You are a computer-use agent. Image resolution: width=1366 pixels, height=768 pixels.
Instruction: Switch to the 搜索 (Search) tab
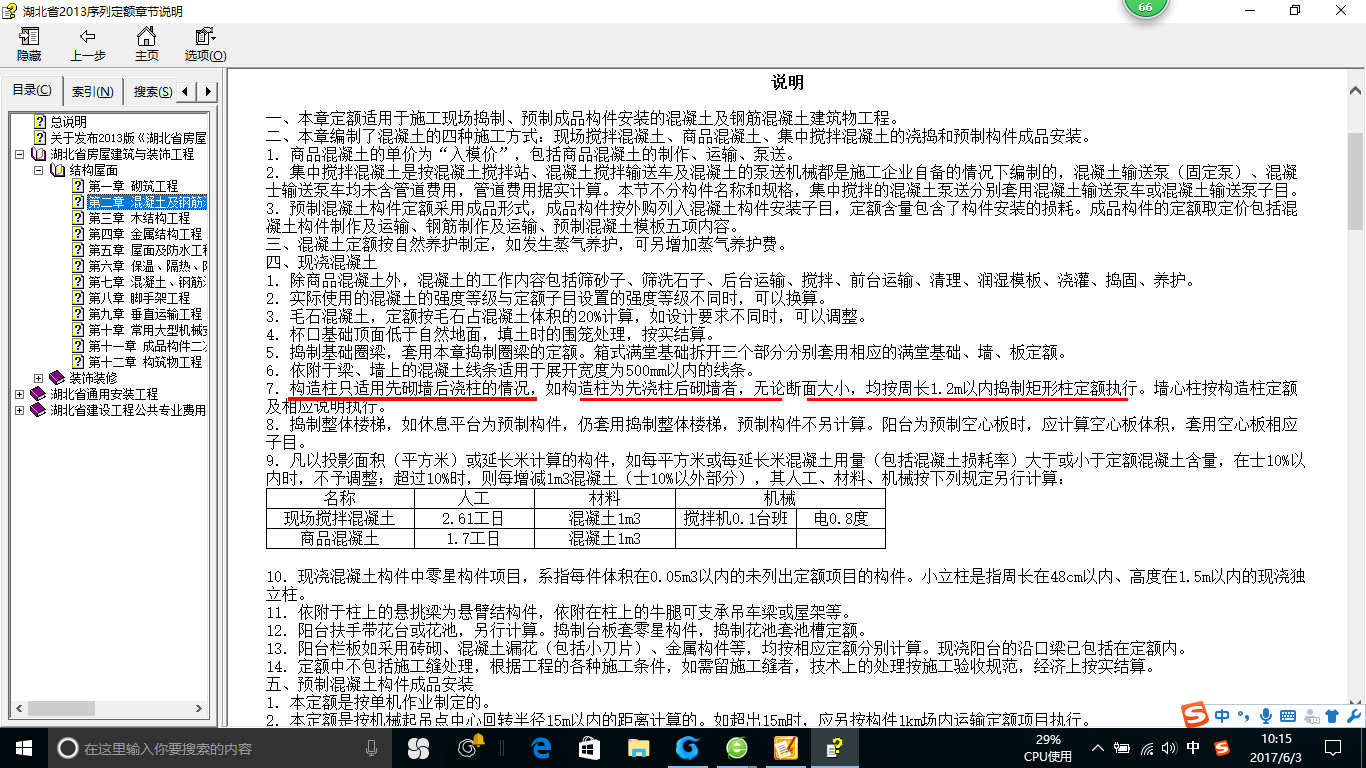tap(153, 92)
